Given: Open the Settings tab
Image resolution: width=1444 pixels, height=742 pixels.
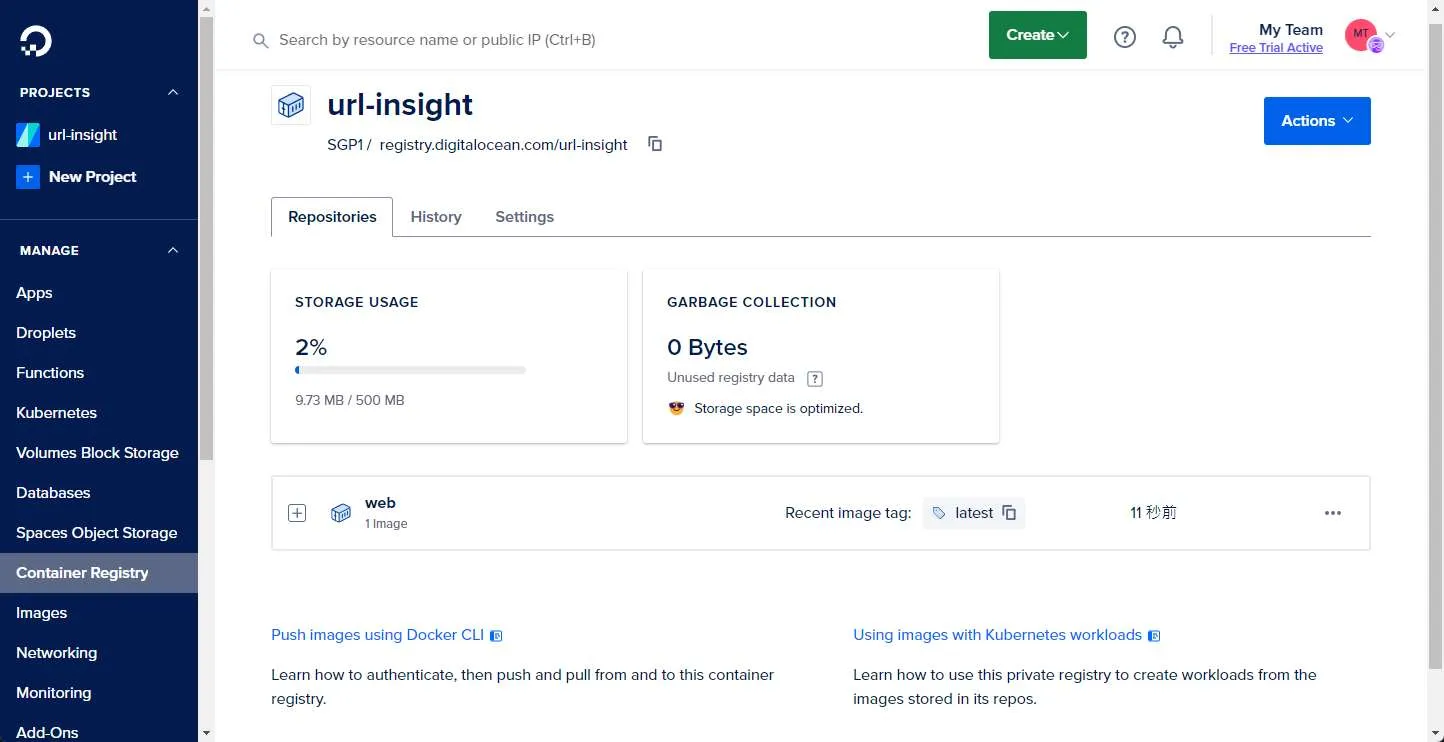Looking at the screenshot, I should 524,216.
